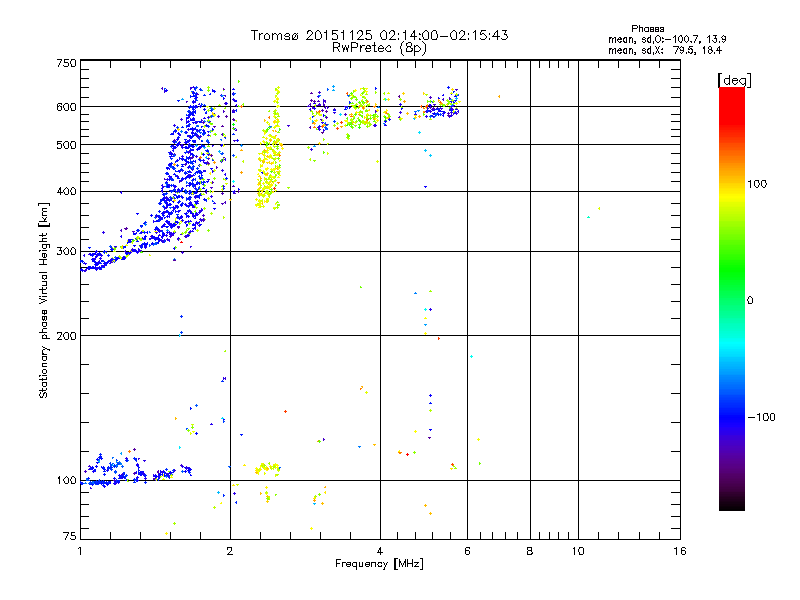The width and height of the screenshot is (800, 600).
Task: Click the "mean, sd,X: 79.5, 18.4" line
Action: (665, 50)
